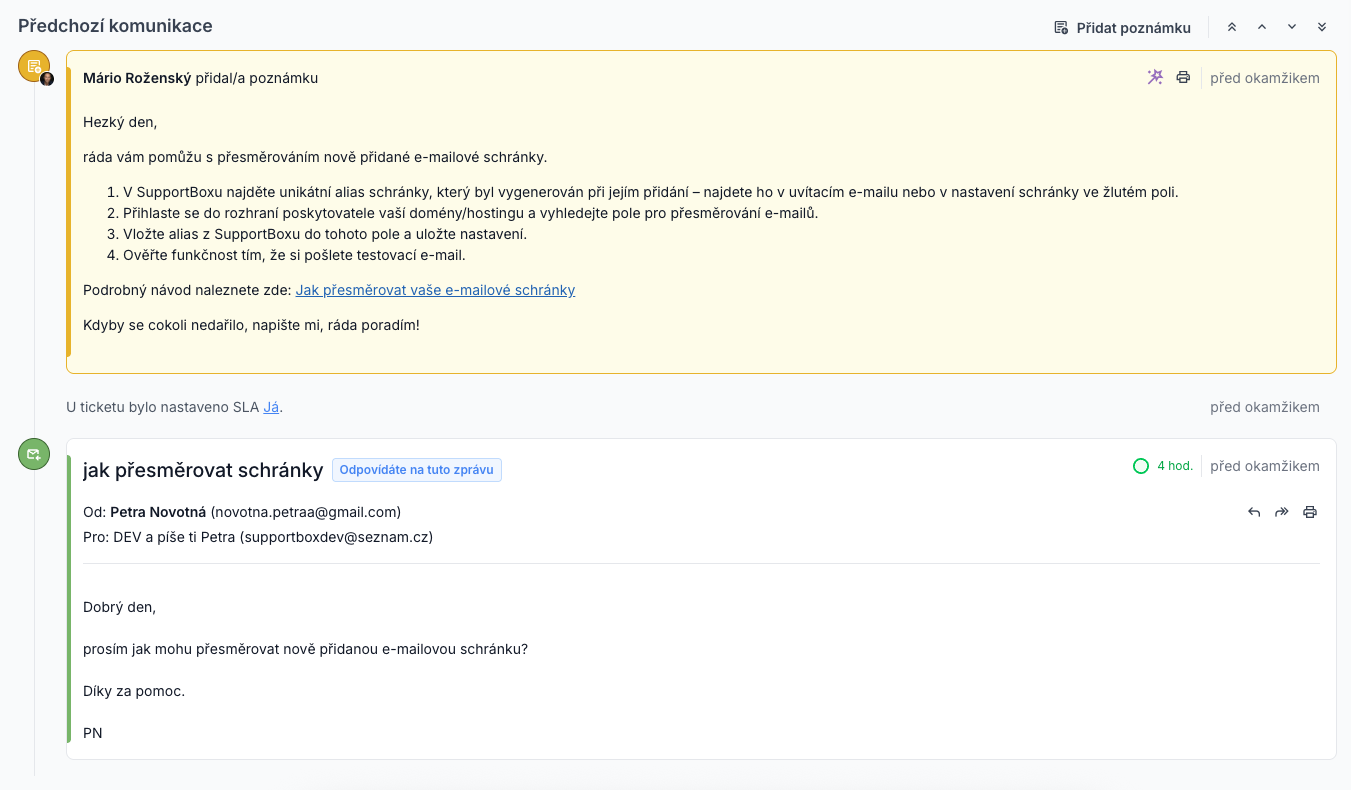Click the yellow note icon on the timeline
1351x790 pixels.
(34, 66)
